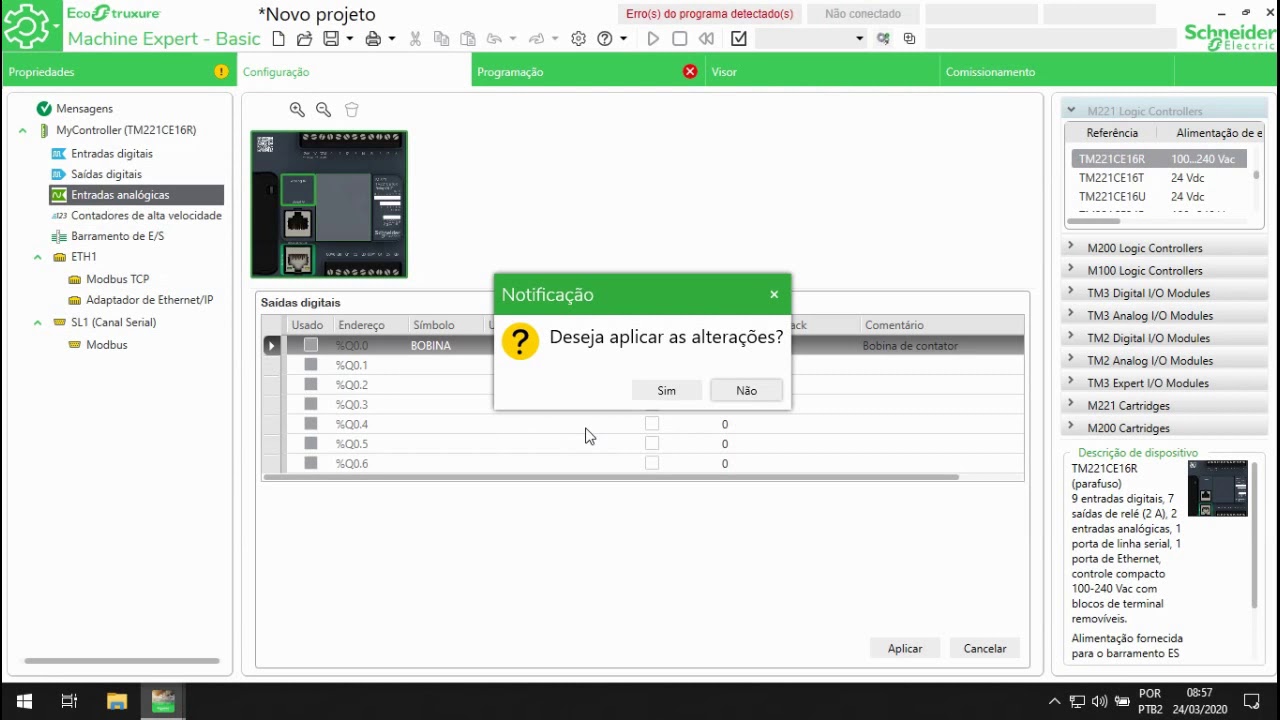Open the empty combo box in toolbar
This screenshot has width=1280, height=720.
click(811, 39)
